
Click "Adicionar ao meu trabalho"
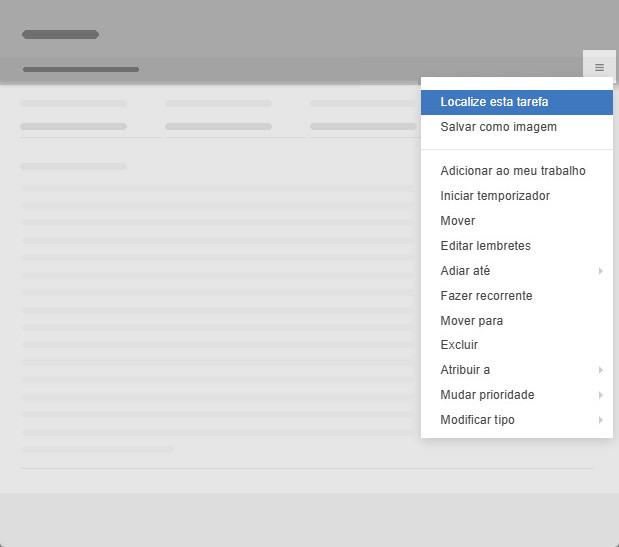click(x=517, y=171)
